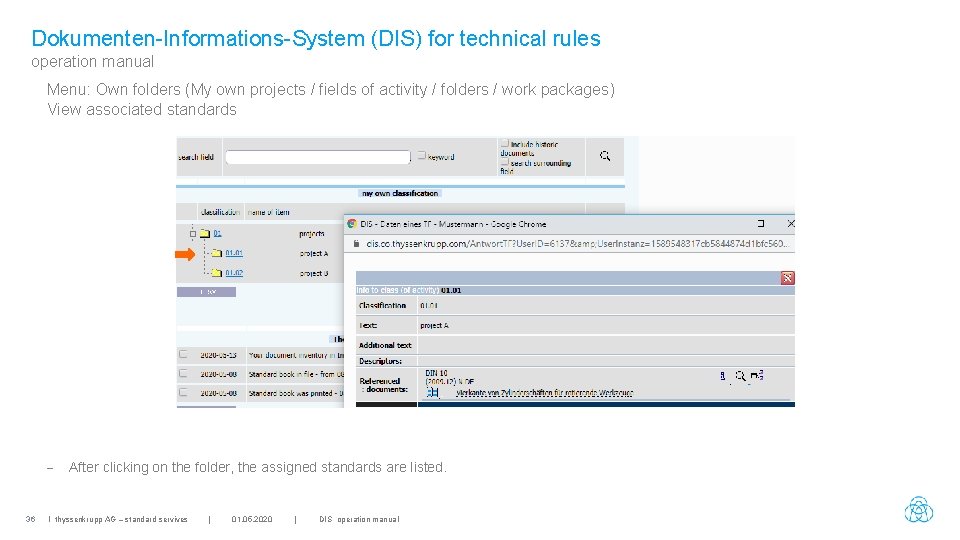Viewport: 960px width, 540px height.
Task: Click the blue grid icon below DIN 10
Action: [433, 392]
